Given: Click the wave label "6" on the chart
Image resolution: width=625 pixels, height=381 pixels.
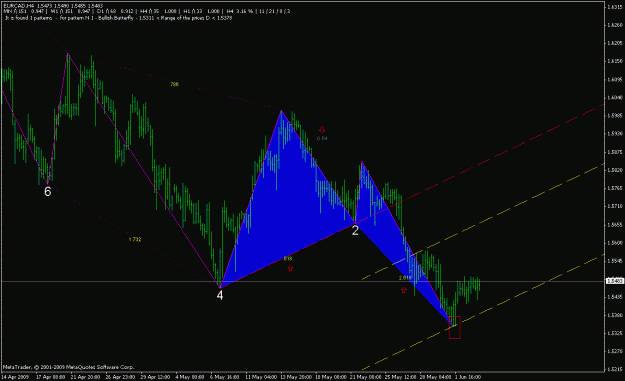Looking at the screenshot, I should tap(47, 192).
